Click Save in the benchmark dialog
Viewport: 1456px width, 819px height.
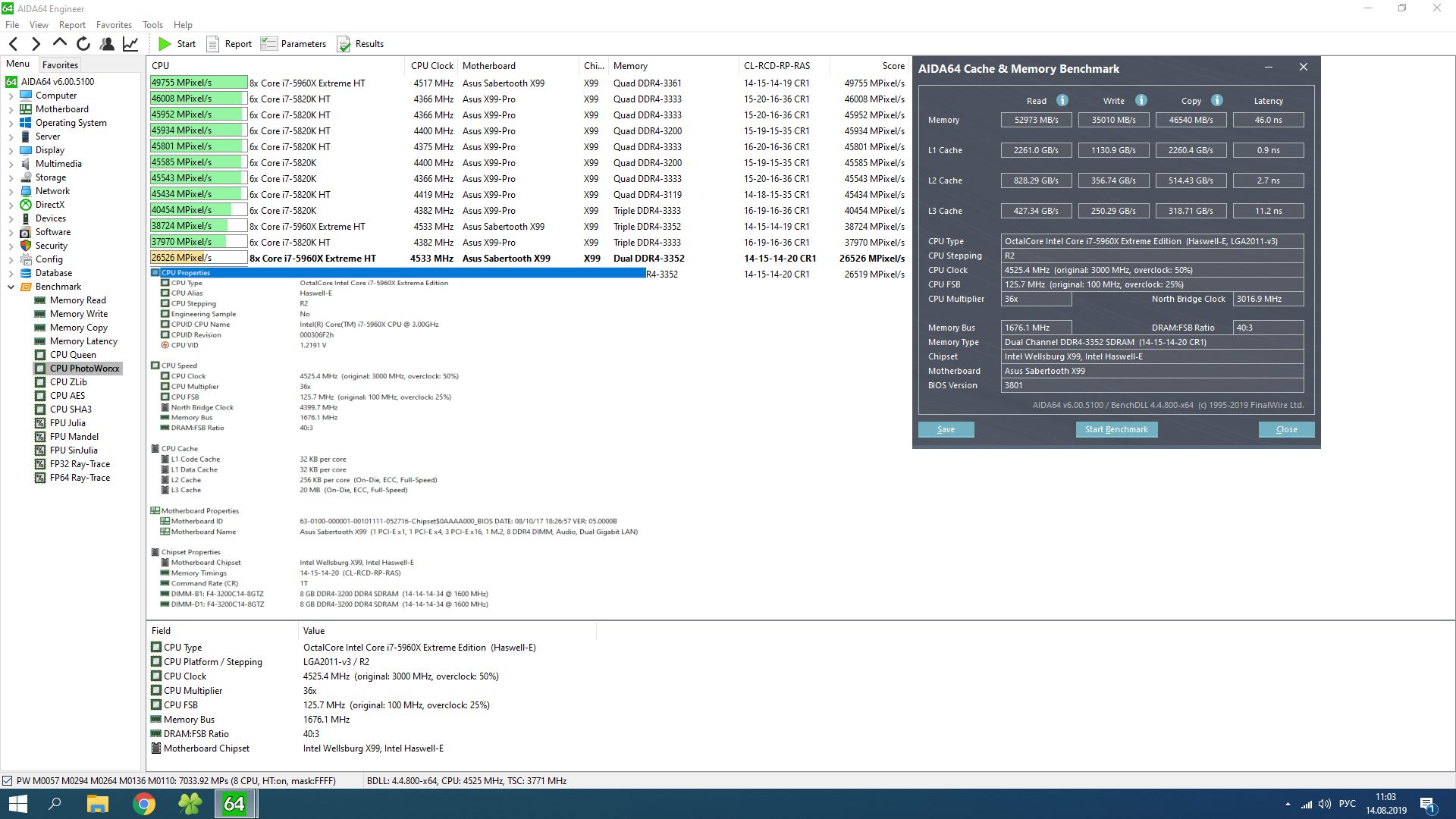tap(946, 429)
